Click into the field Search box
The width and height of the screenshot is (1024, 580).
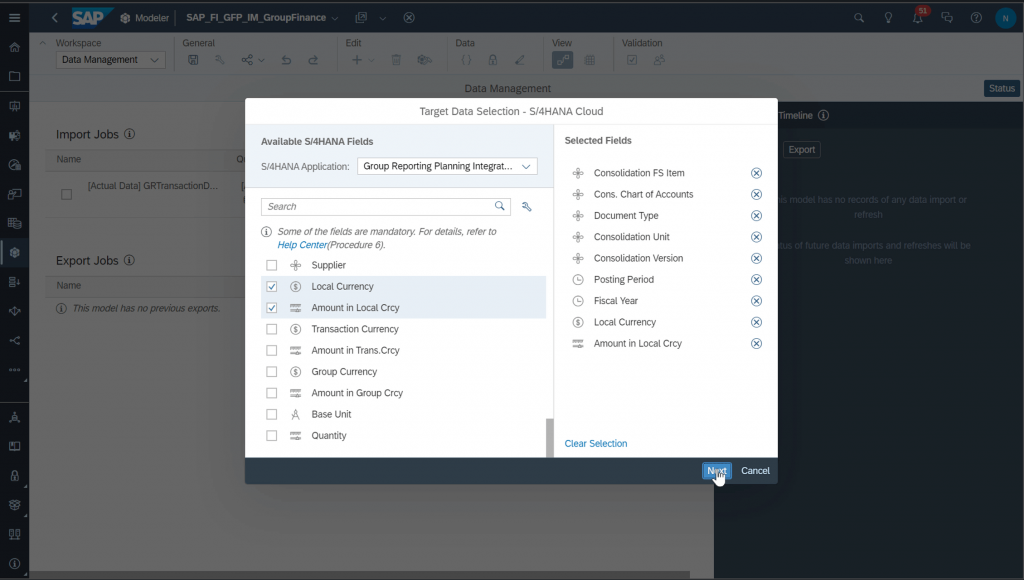click(x=385, y=206)
